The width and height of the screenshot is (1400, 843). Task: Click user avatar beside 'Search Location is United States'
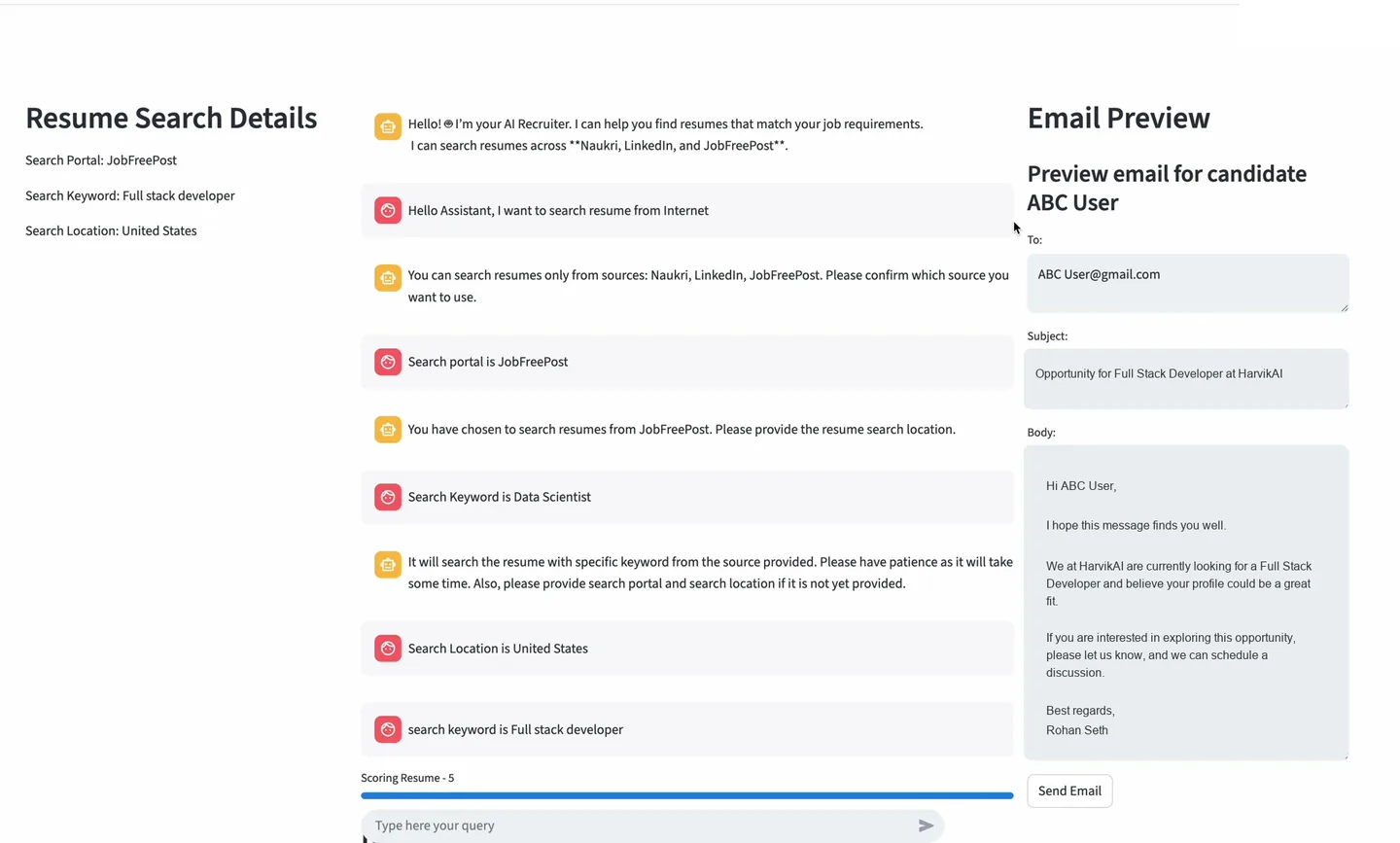(388, 649)
